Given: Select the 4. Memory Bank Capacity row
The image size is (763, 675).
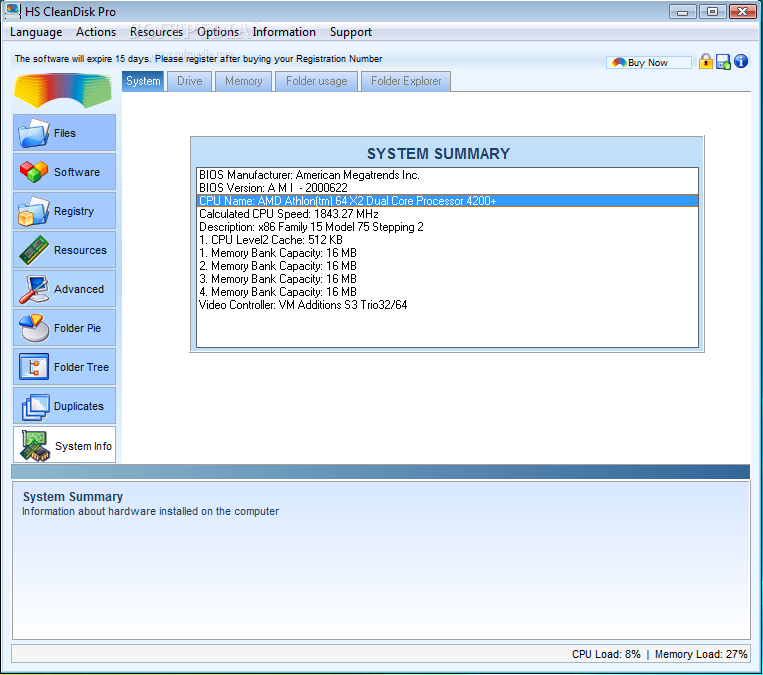Looking at the screenshot, I should [x=447, y=292].
